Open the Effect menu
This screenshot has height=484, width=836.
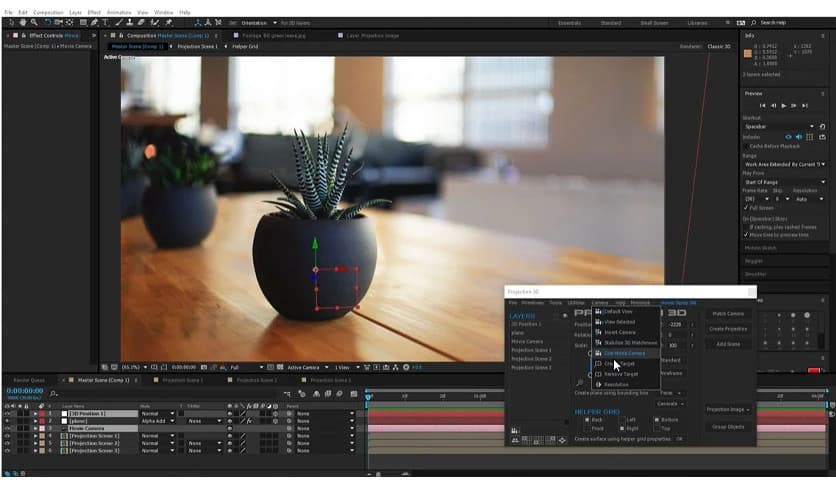(94, 12)
